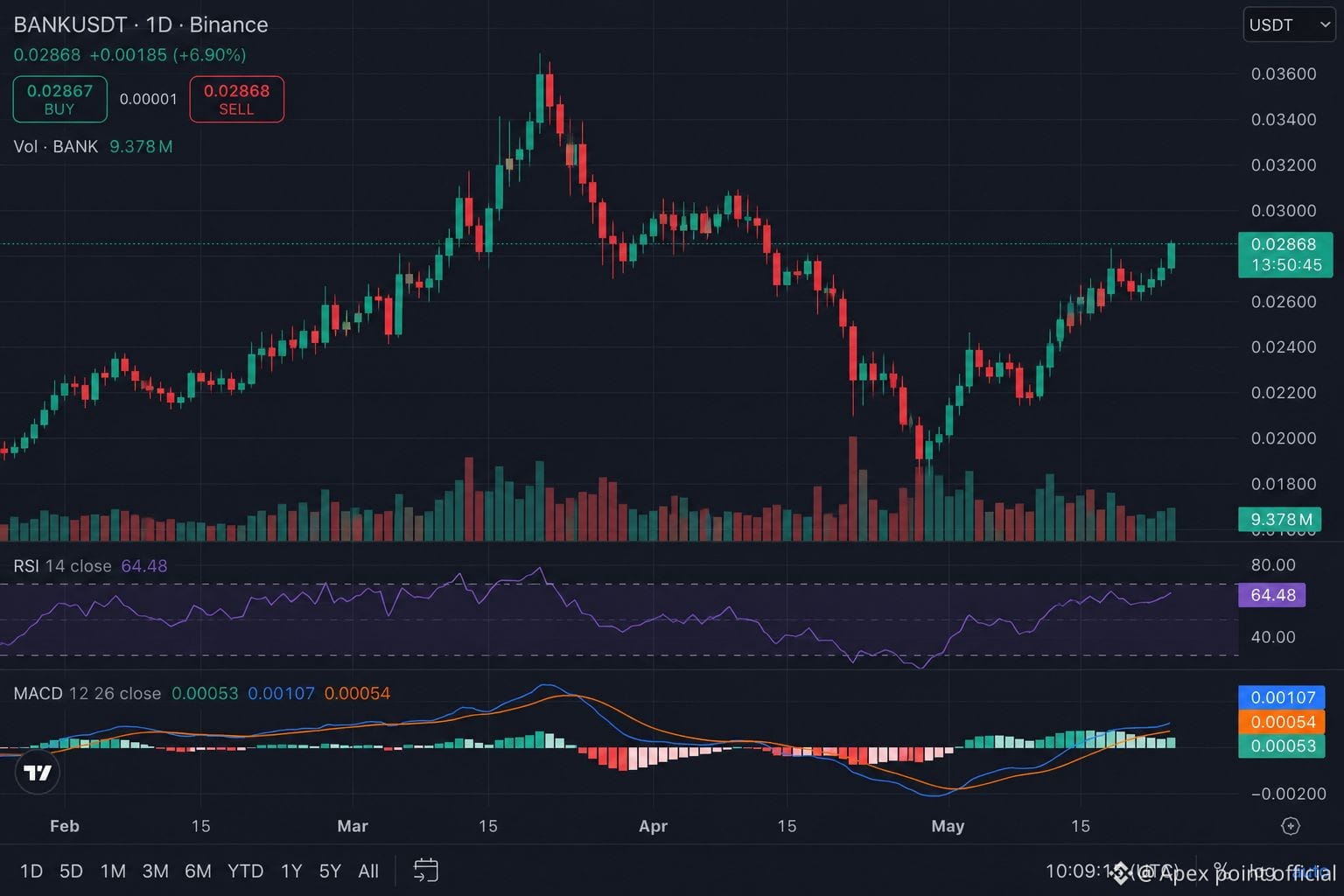Click the BANKUSDT · 1D · Binance symbol title
This screenshot has width=1344, height=896.
[x=141, y=24]
